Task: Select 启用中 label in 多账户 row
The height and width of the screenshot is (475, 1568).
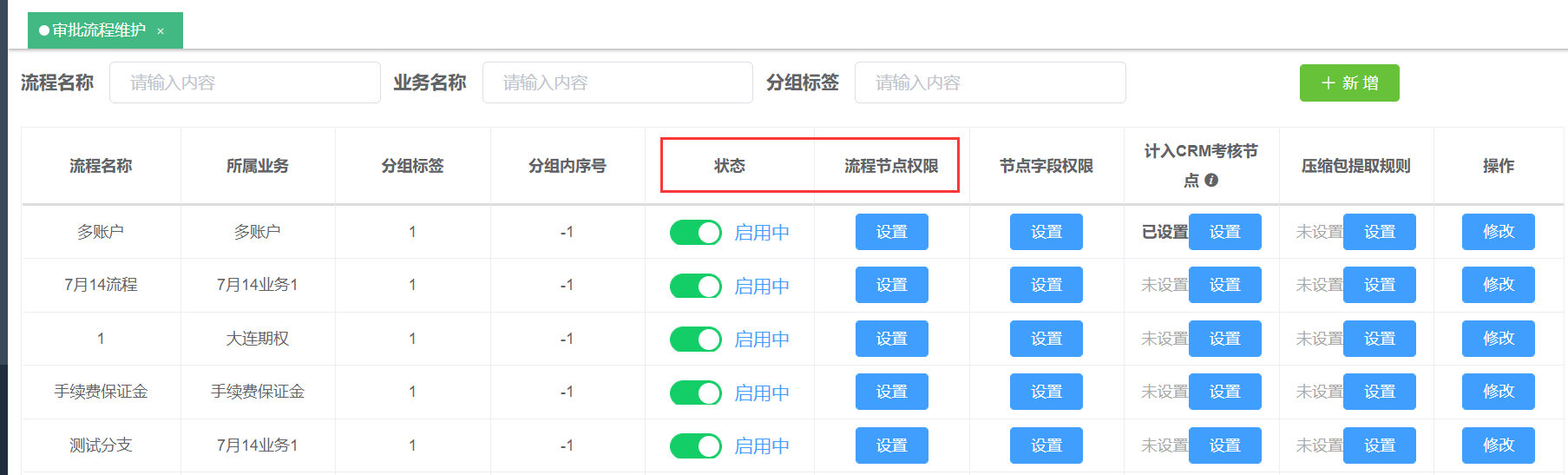Action: point(762,233)
